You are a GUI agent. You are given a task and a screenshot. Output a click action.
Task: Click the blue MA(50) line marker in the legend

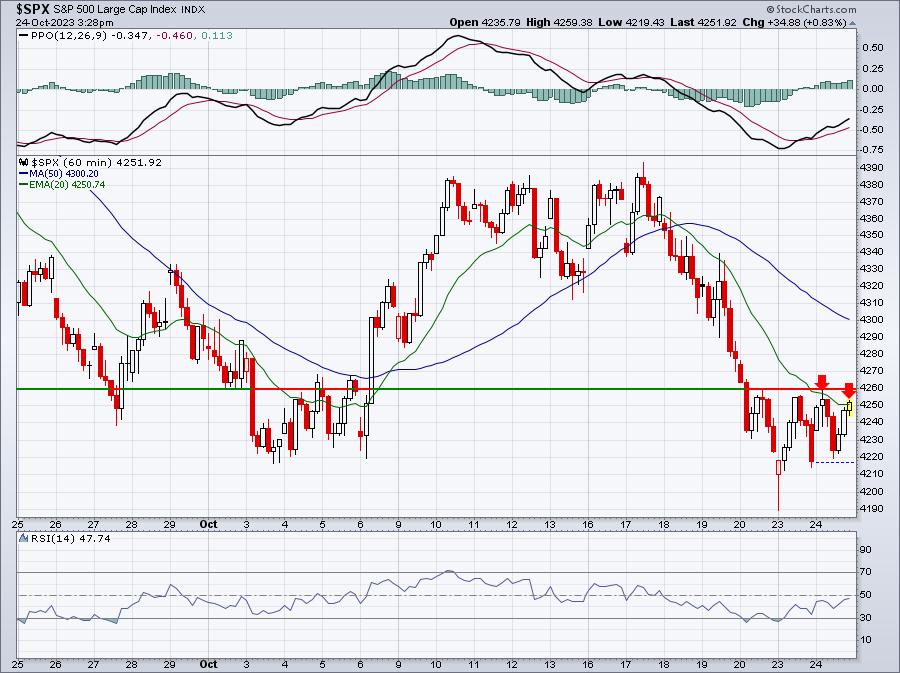[24, 173]
